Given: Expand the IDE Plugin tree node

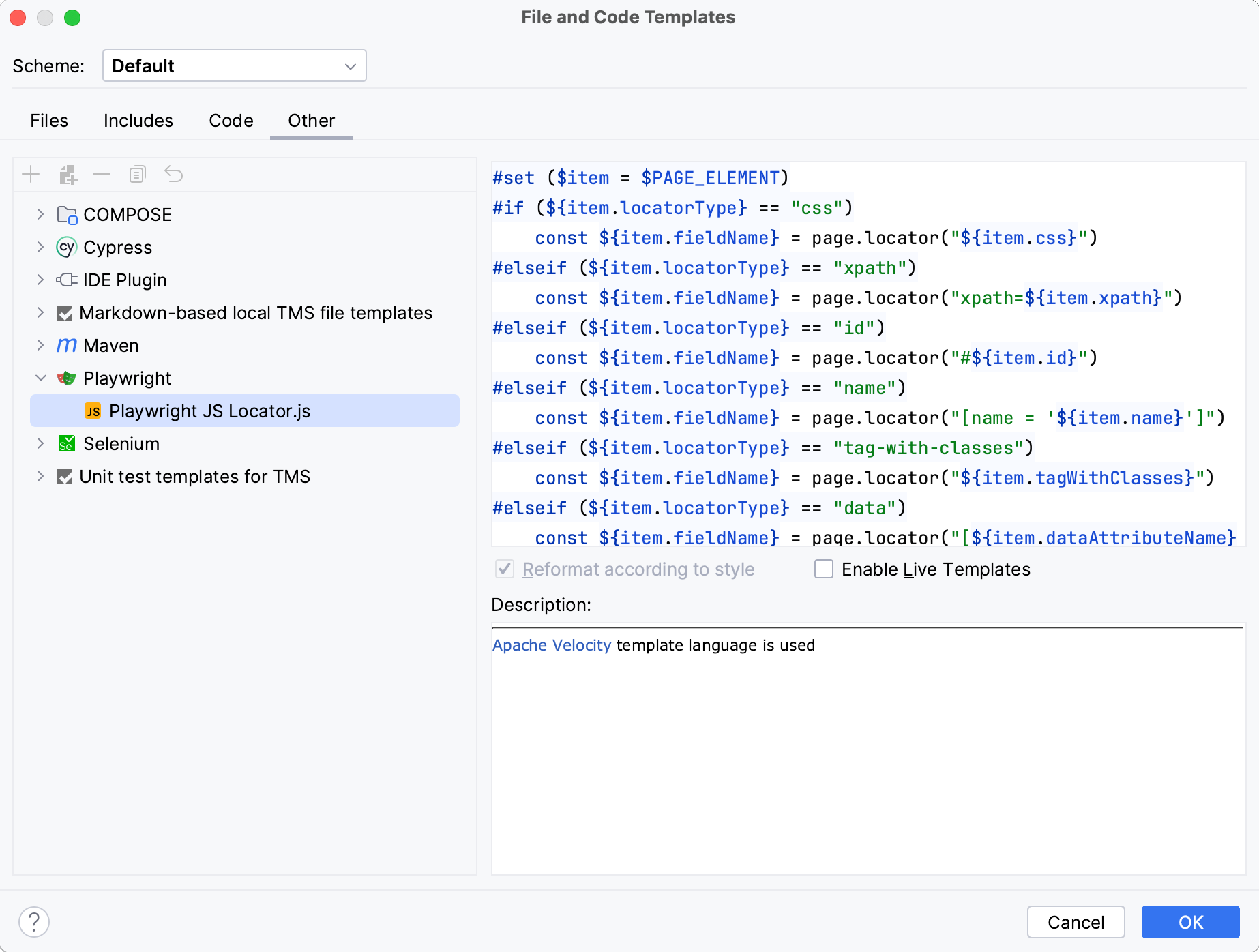Looking at the screenshot, I should point(40,280).
